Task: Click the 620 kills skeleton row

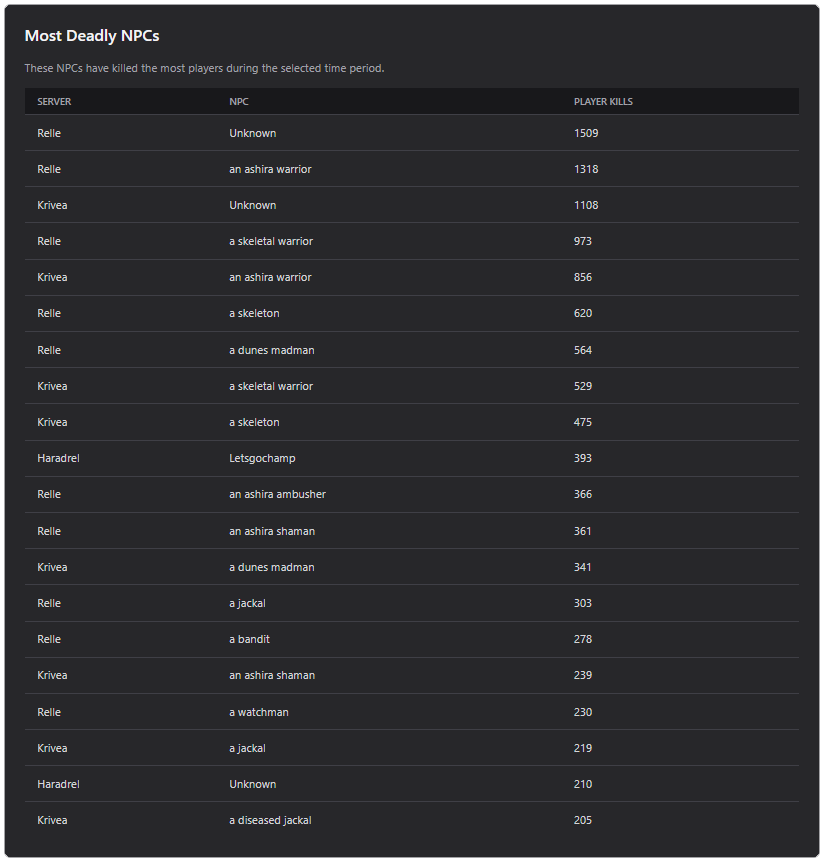Action: [x=412, y=314]
